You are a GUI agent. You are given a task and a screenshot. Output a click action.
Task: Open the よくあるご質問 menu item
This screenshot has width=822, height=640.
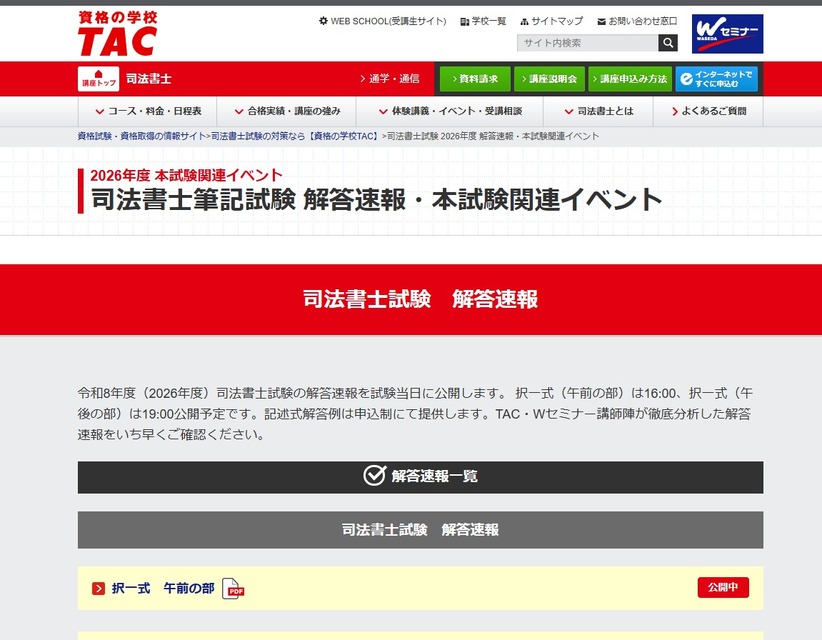tap(708, 111)
